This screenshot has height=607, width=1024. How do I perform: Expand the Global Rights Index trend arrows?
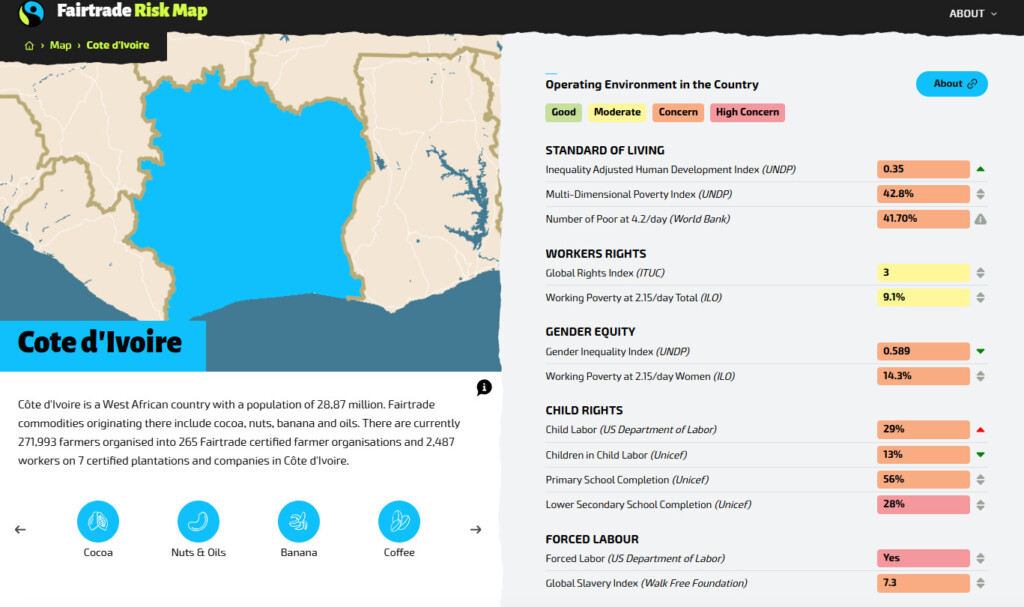click(980, 273)
